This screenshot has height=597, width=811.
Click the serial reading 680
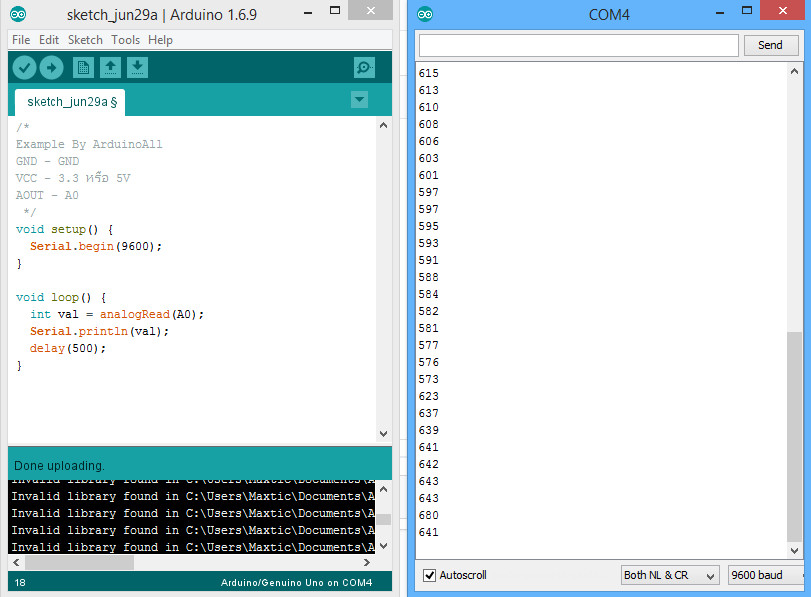(x=428, y=515)
